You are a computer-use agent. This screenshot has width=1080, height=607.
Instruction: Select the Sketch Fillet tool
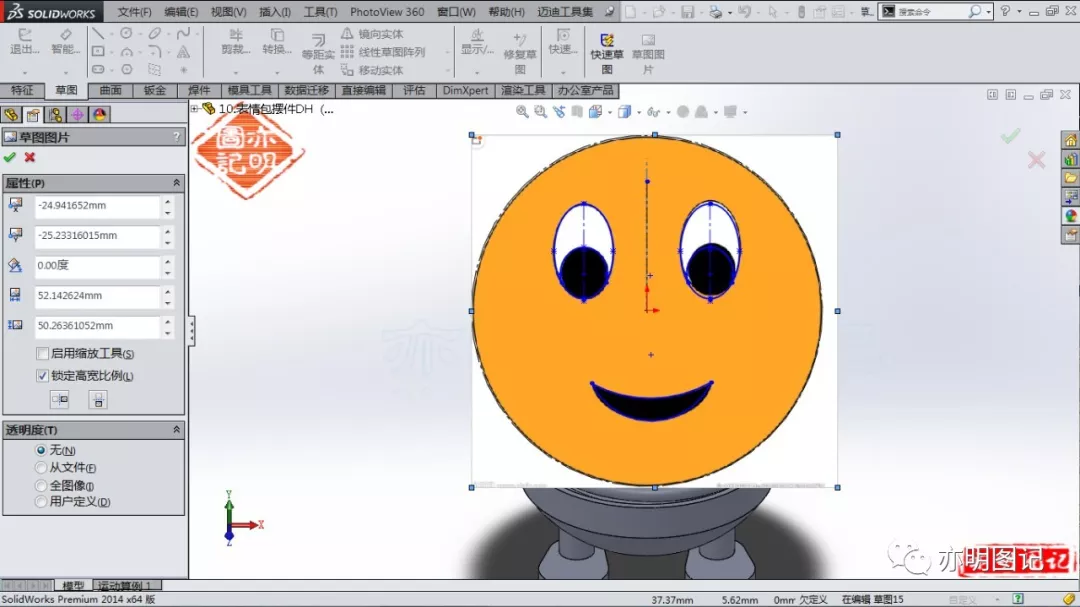[154, 52]
